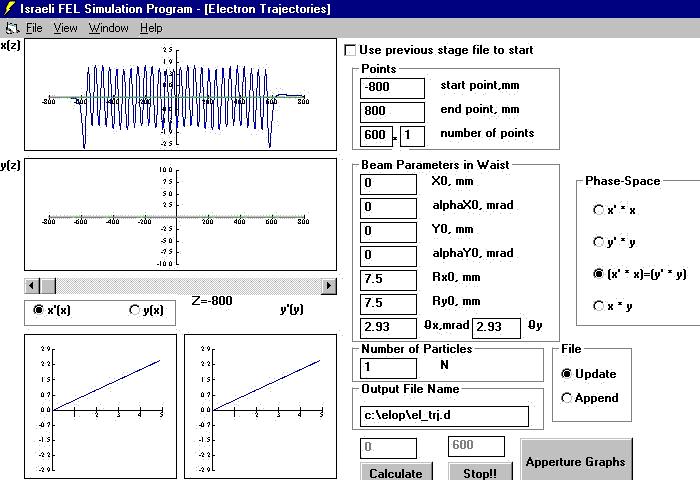Click the points multiplier field showing 1
The width and height of the screenshot is (700, 480).
[412, 136]
